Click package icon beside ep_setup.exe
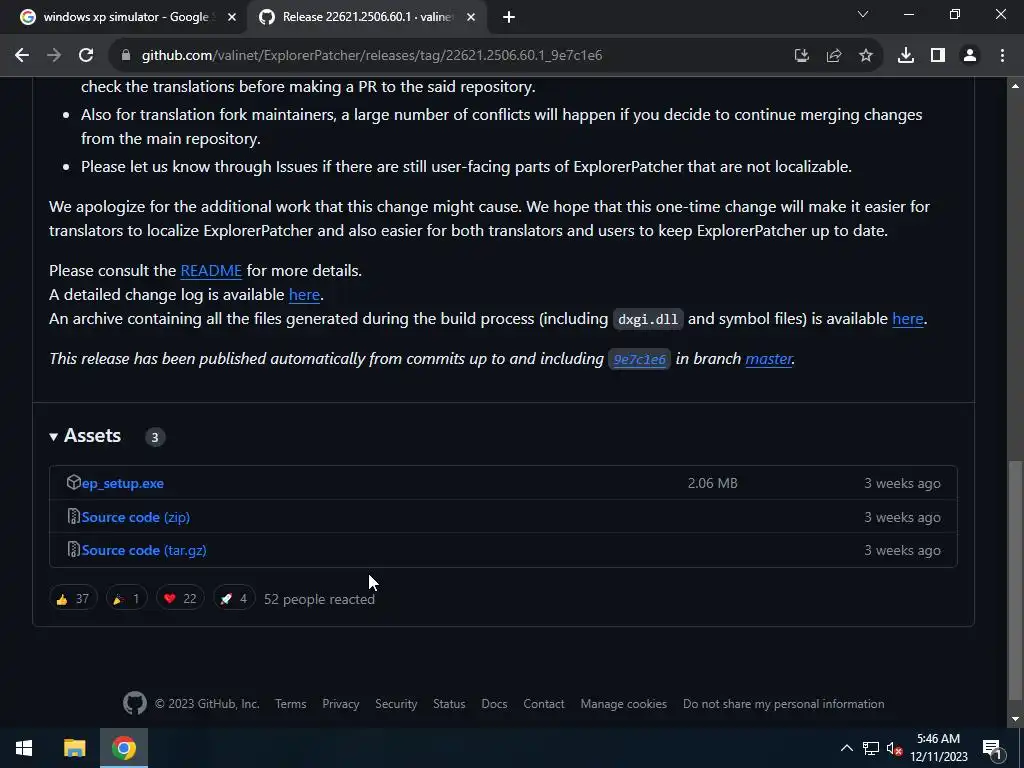1024x768 pixels. pyautogui.click(x=73, y=483)
